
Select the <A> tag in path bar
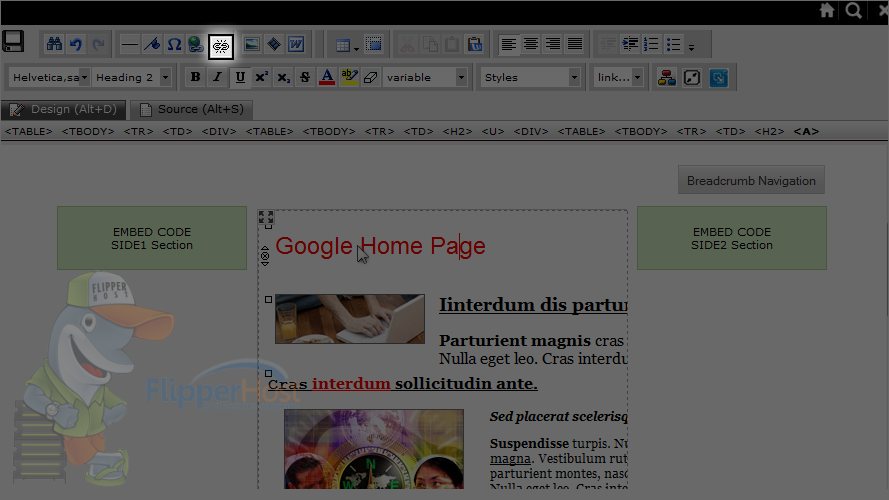tap(806, 132)
